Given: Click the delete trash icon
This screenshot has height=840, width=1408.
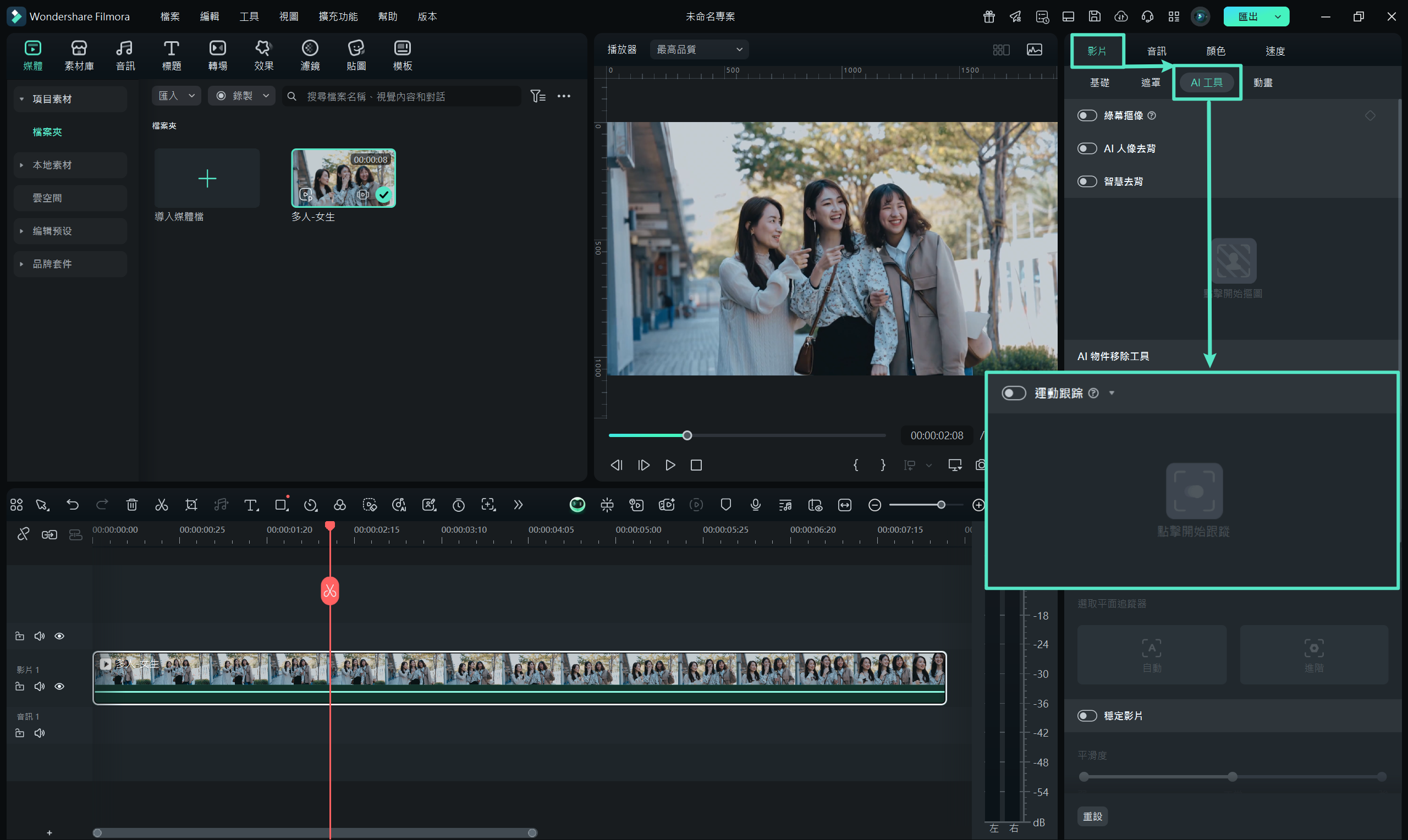Looking at the screenshot, I should tap(132, 504).
